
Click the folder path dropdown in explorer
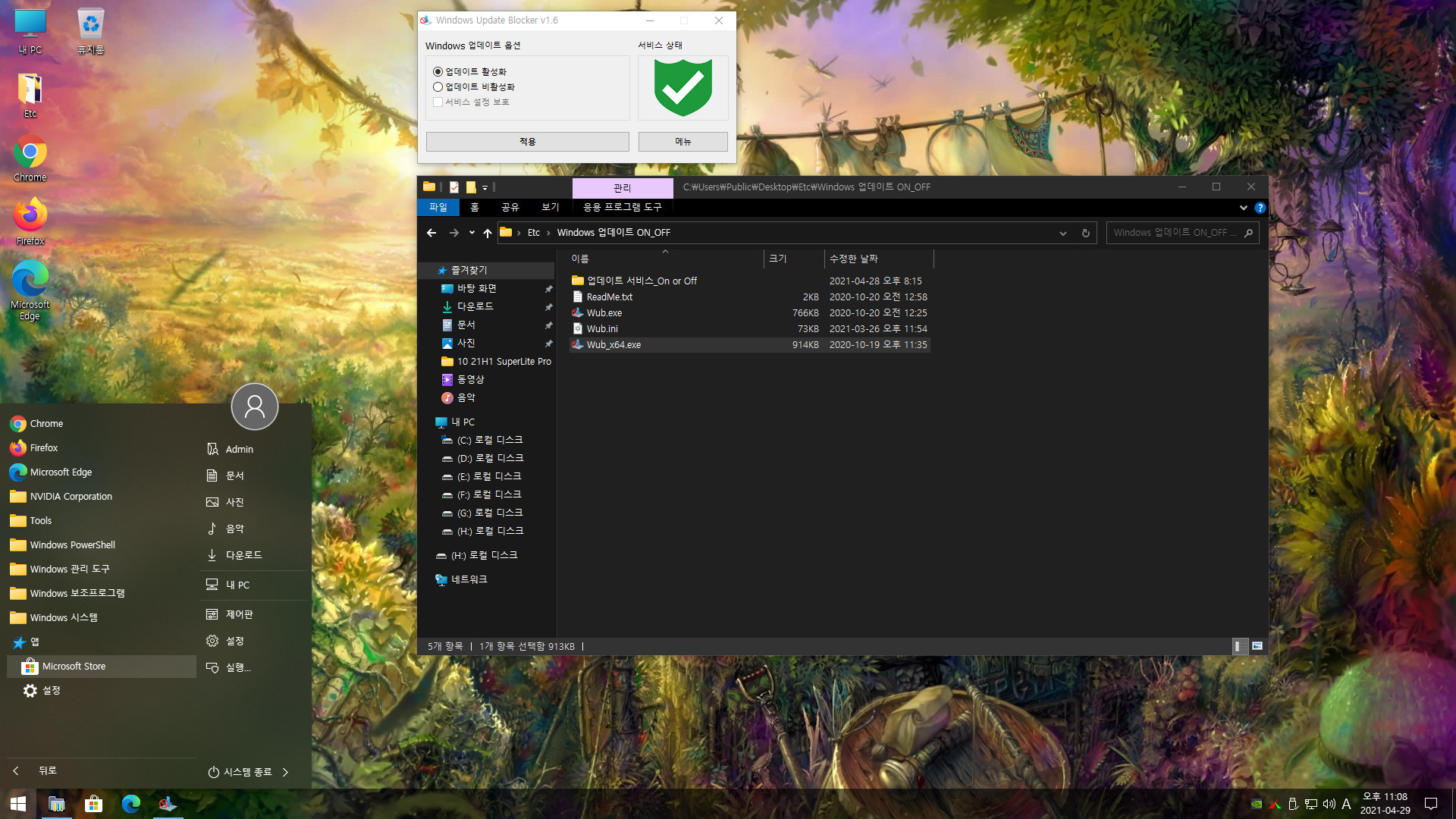click(1063, 233)
